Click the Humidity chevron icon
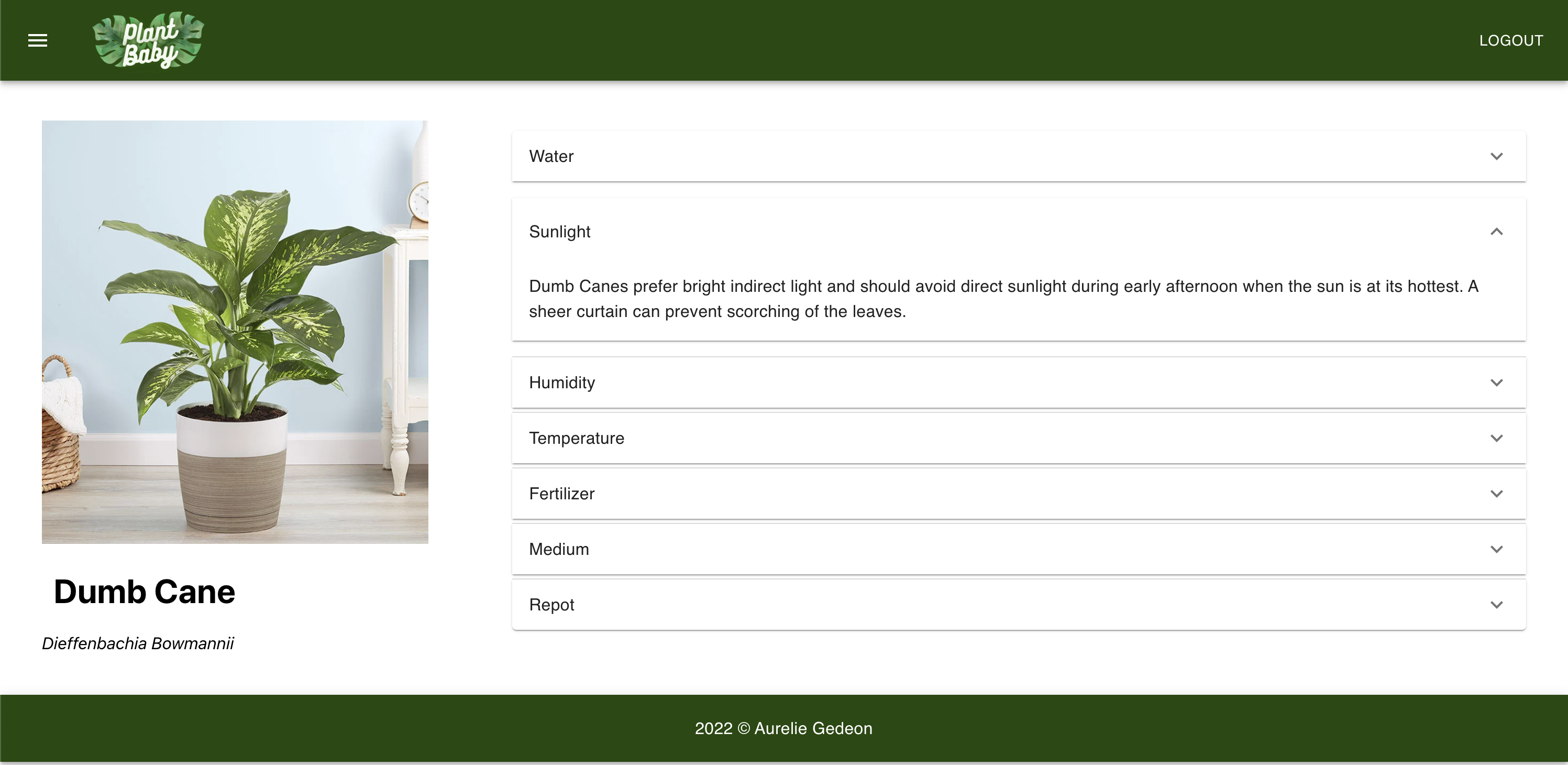 (1496, 382)
